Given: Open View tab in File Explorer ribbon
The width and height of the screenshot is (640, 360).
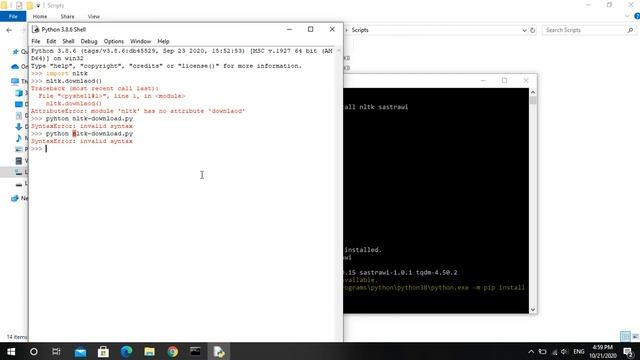Looking at the screenshot, I should (x=93, y=16).
